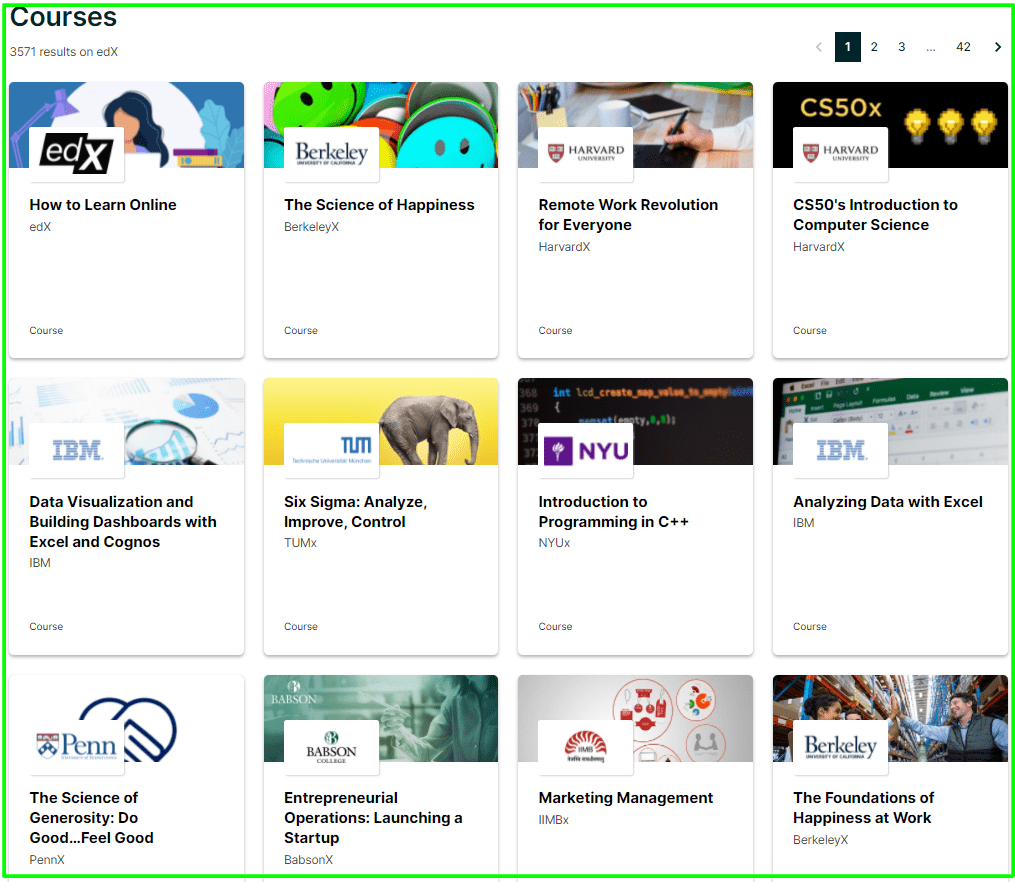Click PennX under The Science of Generosity
The image size is (1015, 882).
pos(47,860)
